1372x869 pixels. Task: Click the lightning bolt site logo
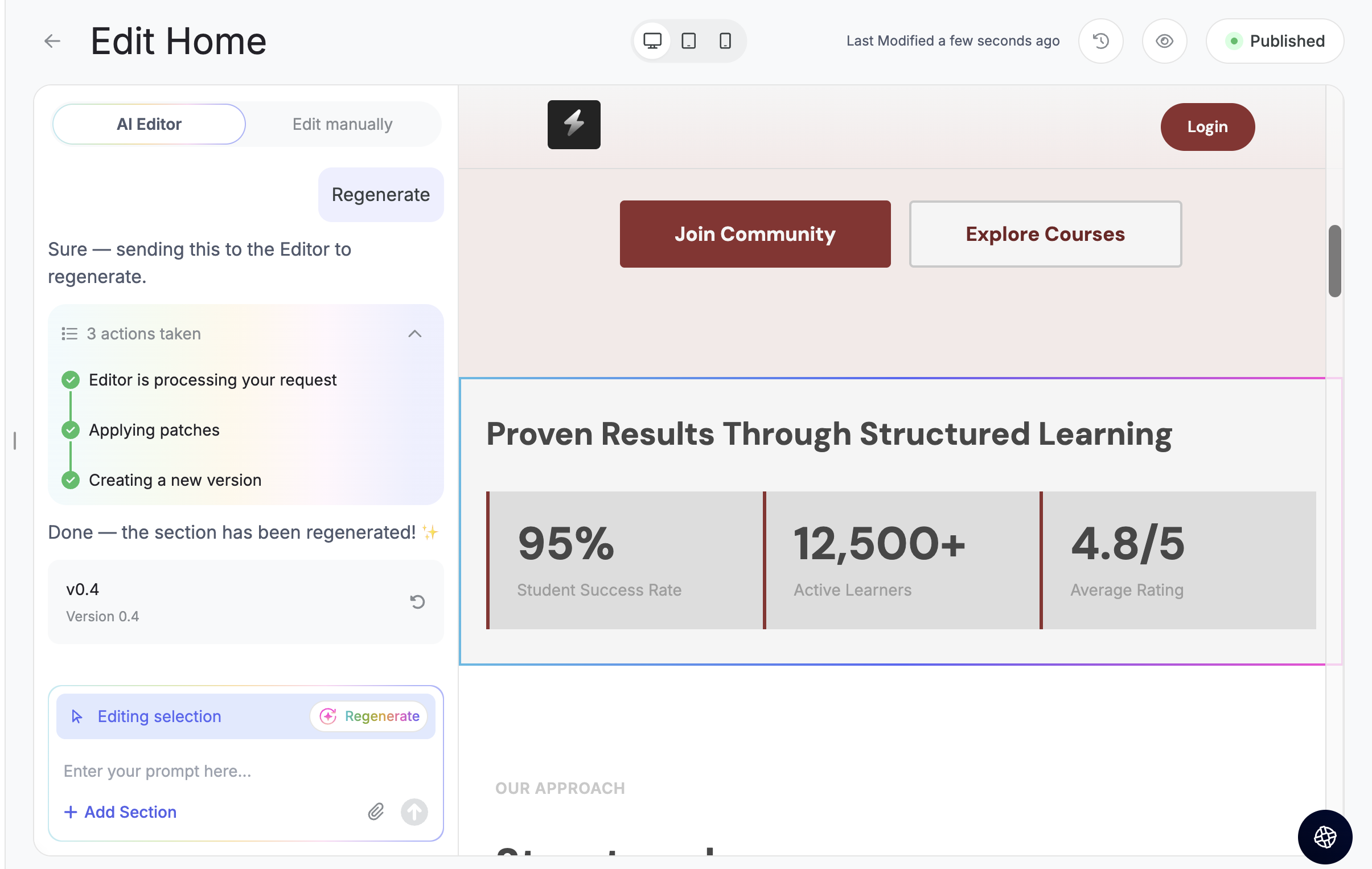click(x=574, y=125)
